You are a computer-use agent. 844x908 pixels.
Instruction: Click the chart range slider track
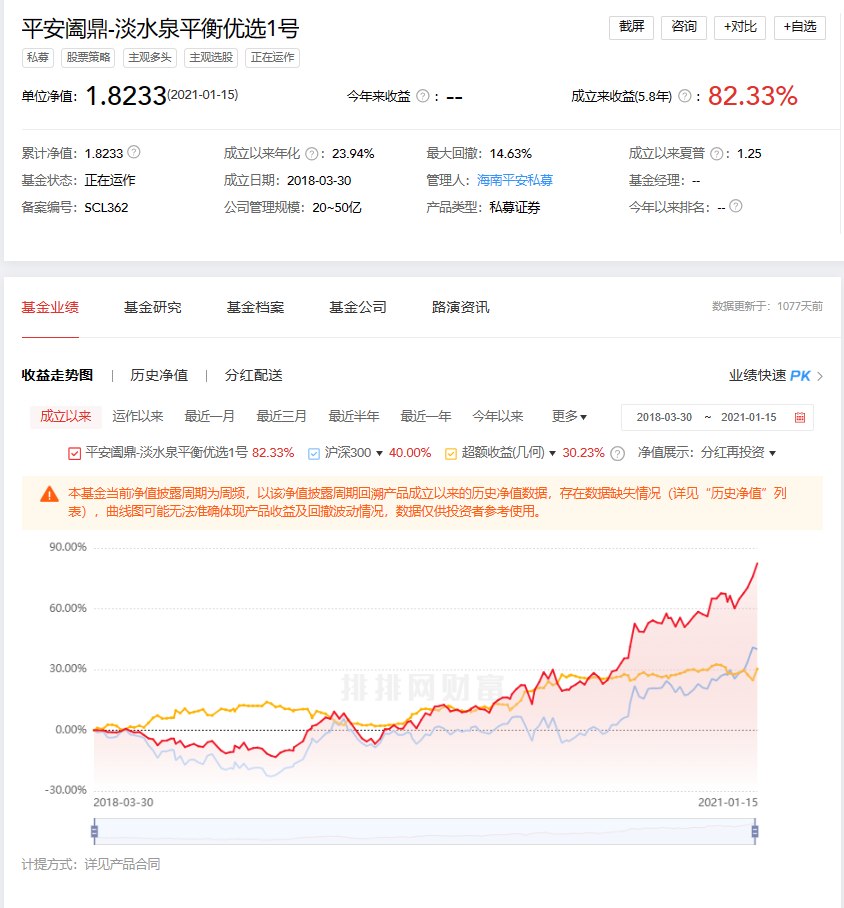(x=425, y=832)
